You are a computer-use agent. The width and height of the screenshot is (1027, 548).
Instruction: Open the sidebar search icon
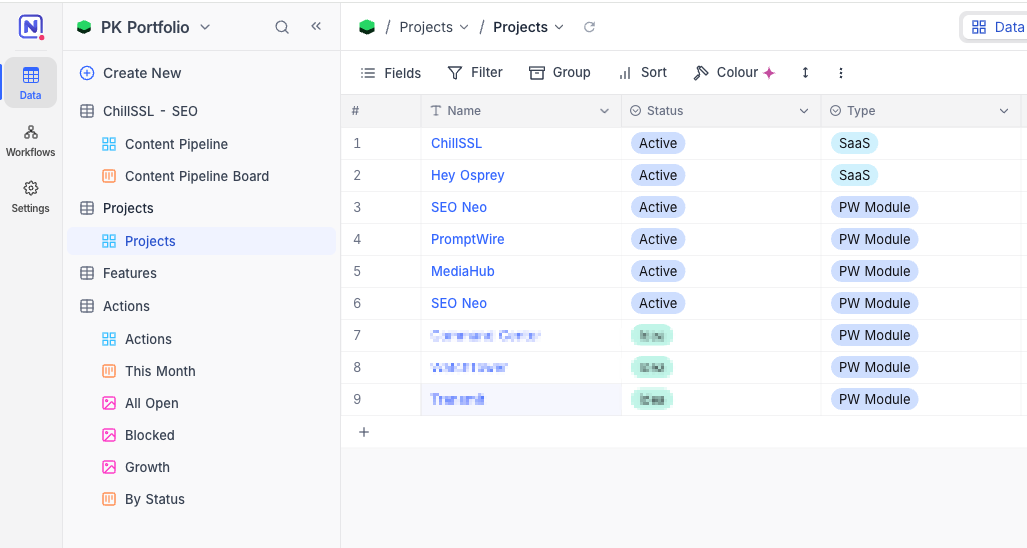click(x=282, y=27)
